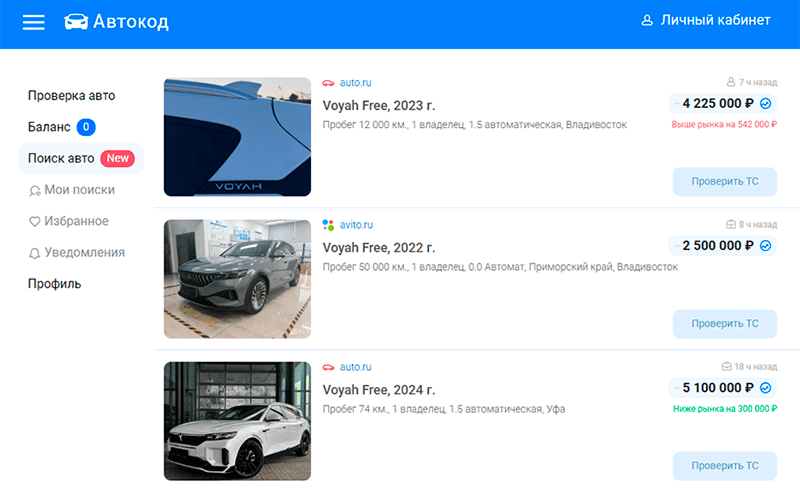The image size is (800, 500).
Task: Open Мои поиски
Action: pyautogui.click(x=79, y=190)
